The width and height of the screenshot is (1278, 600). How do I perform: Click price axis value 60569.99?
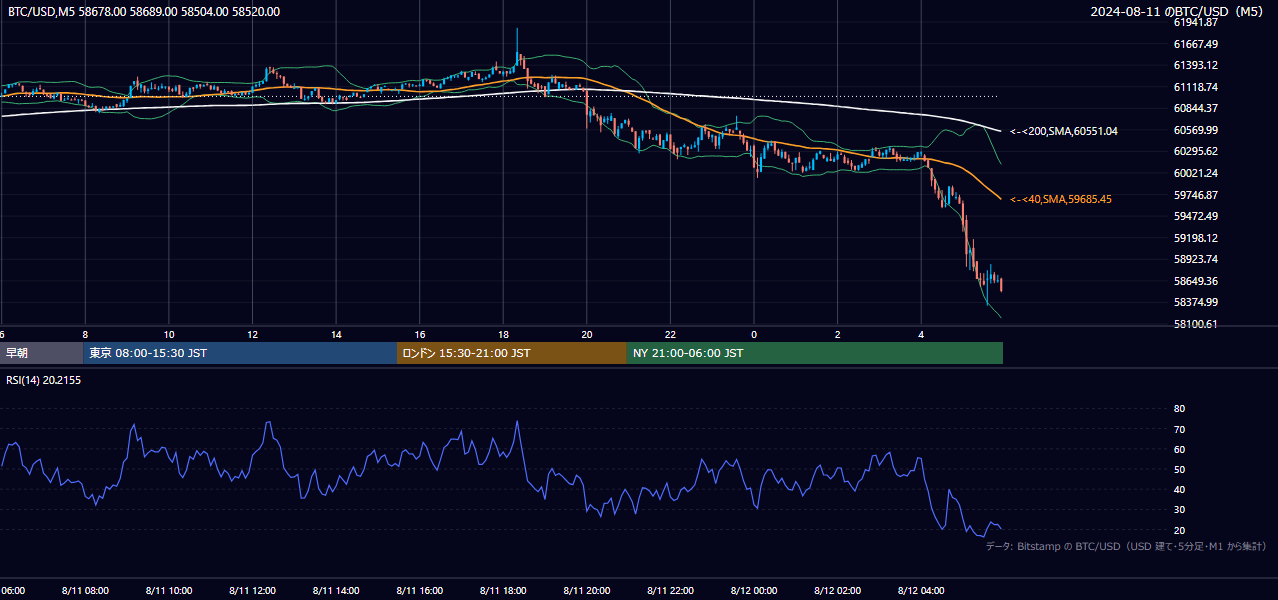click(x=1195, y=130)
